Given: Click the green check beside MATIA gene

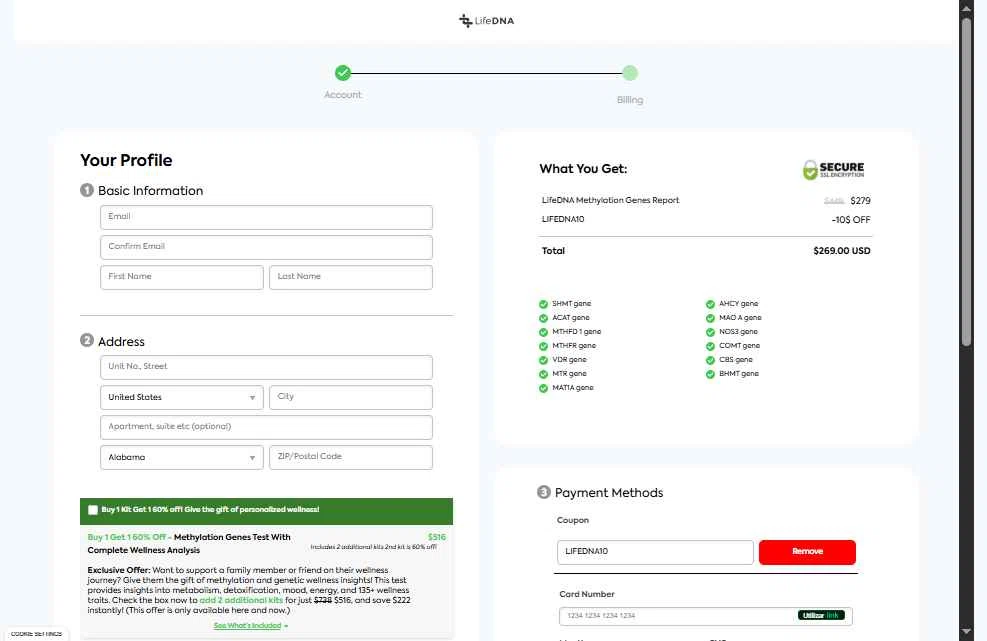Looking at the screenshot, I should [x=543, y=388].
